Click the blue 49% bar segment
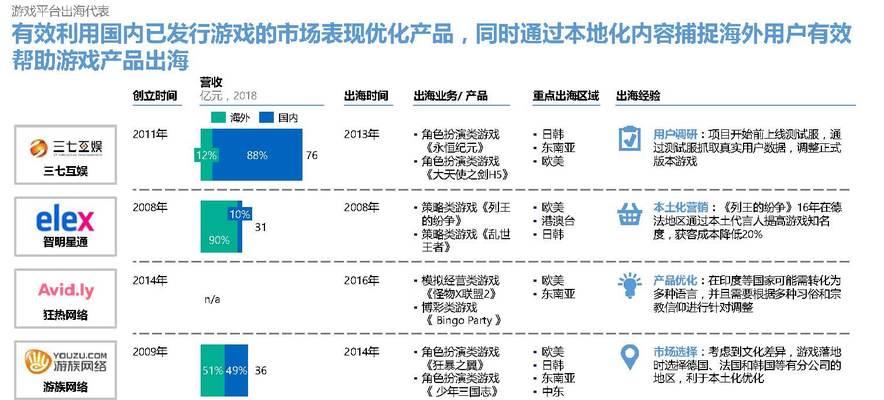The image size is (884, 400). pyautogui.click(x=237, y=371)
